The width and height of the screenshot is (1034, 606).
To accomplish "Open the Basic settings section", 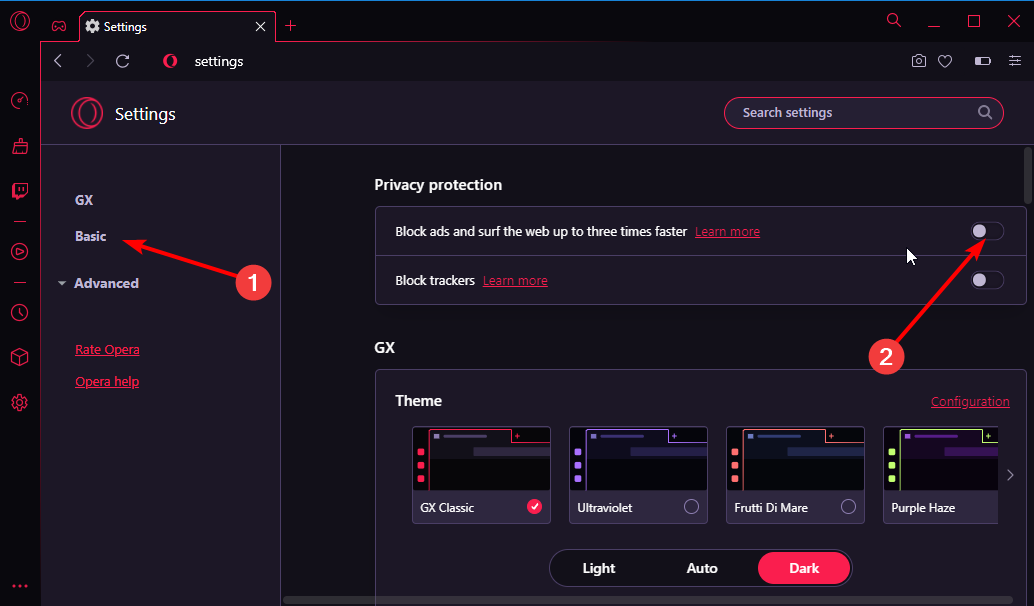I will [90, 236].
